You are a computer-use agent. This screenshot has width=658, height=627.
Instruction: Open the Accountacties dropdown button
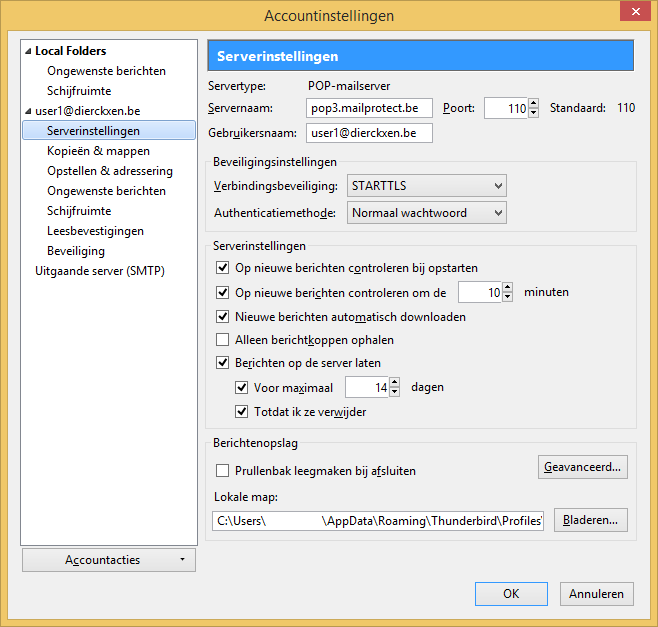pyautogui.click(x=108, y=560)
